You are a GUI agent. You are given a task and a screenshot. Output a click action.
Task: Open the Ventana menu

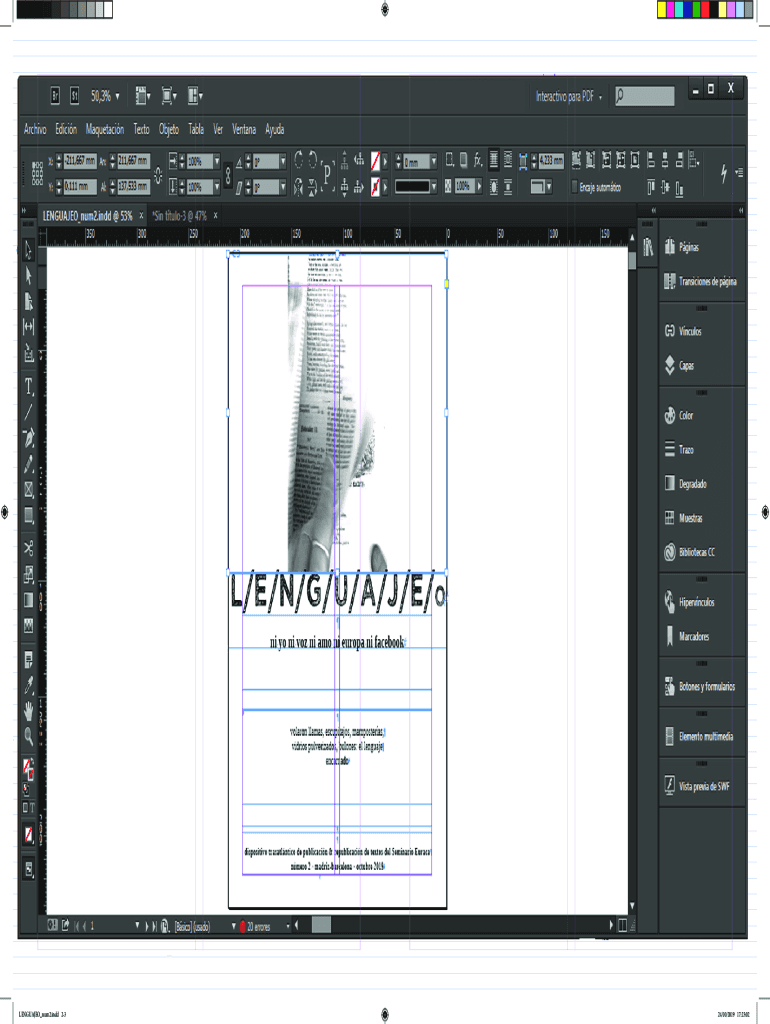244,129
